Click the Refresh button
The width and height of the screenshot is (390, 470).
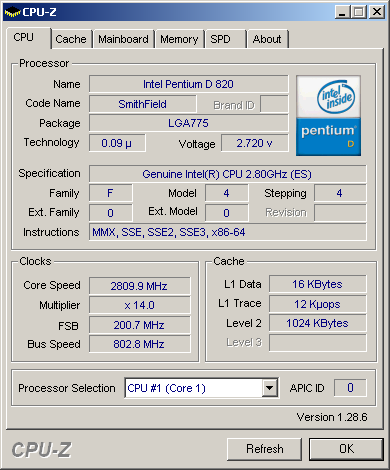point(264,449)
